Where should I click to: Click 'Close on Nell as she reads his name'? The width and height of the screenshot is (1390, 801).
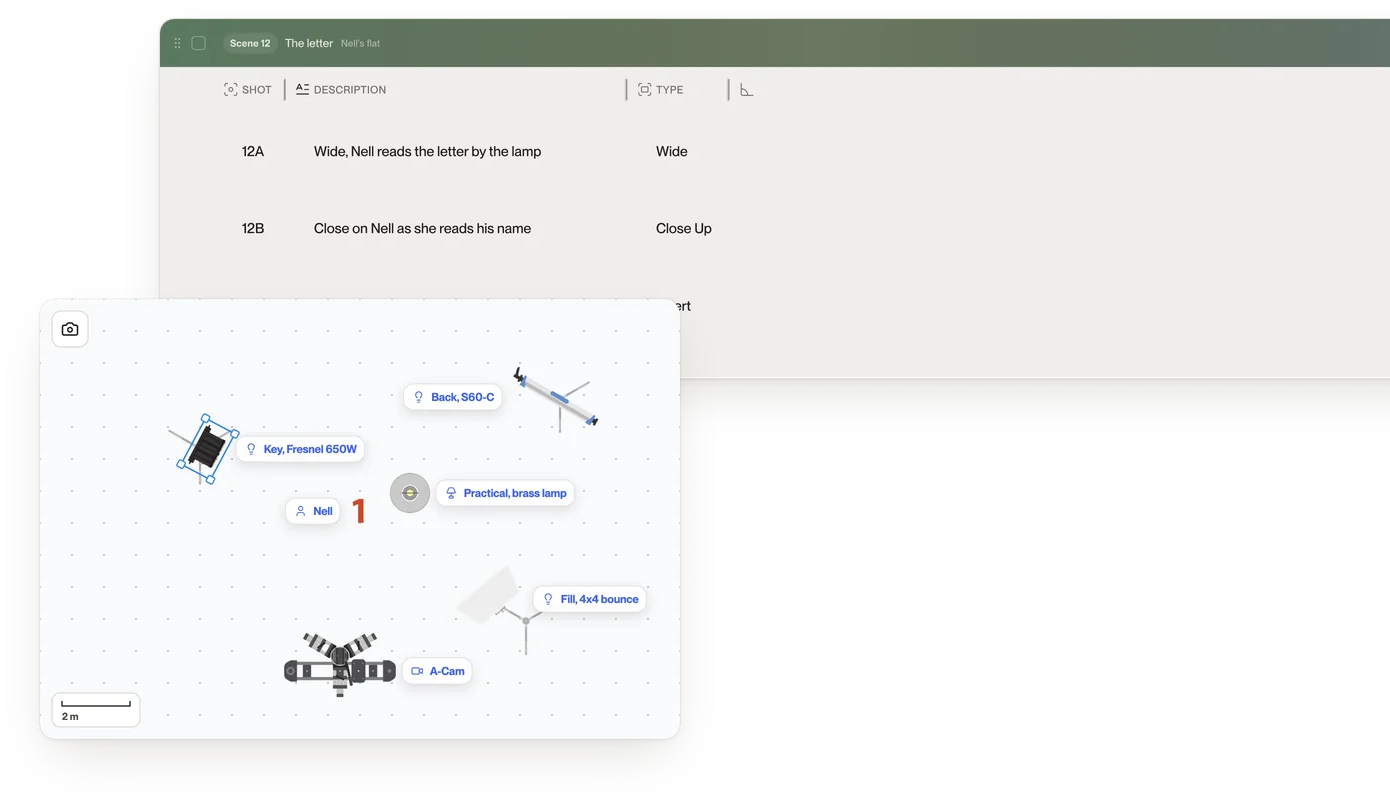422,229
